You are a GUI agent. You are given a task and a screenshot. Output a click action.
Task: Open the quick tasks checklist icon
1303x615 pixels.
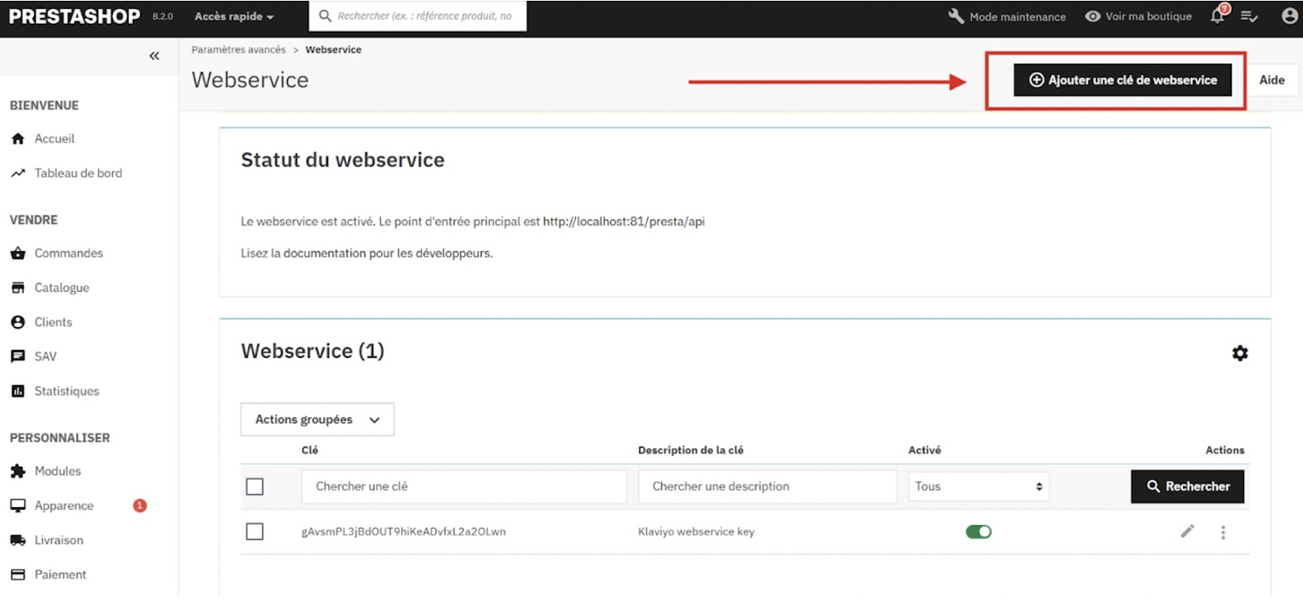[x=1249, y=16]
